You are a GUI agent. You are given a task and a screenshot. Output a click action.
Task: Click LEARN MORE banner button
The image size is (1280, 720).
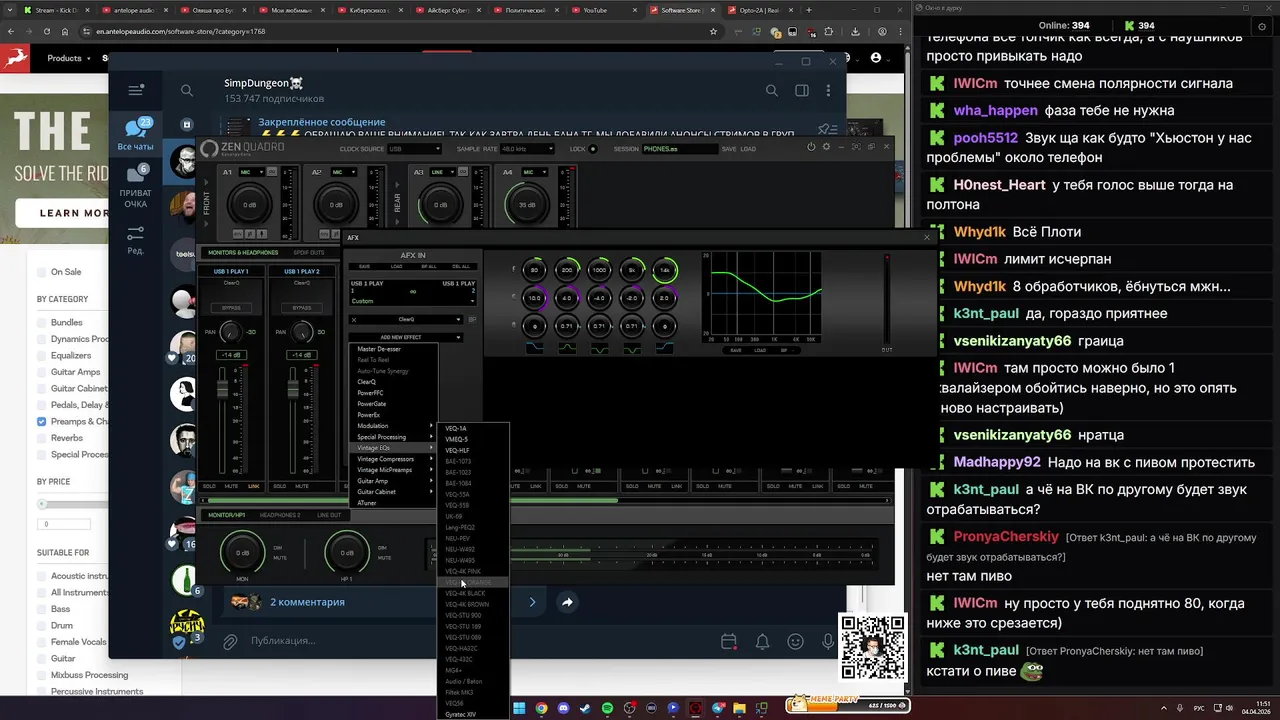pos(72,213)
